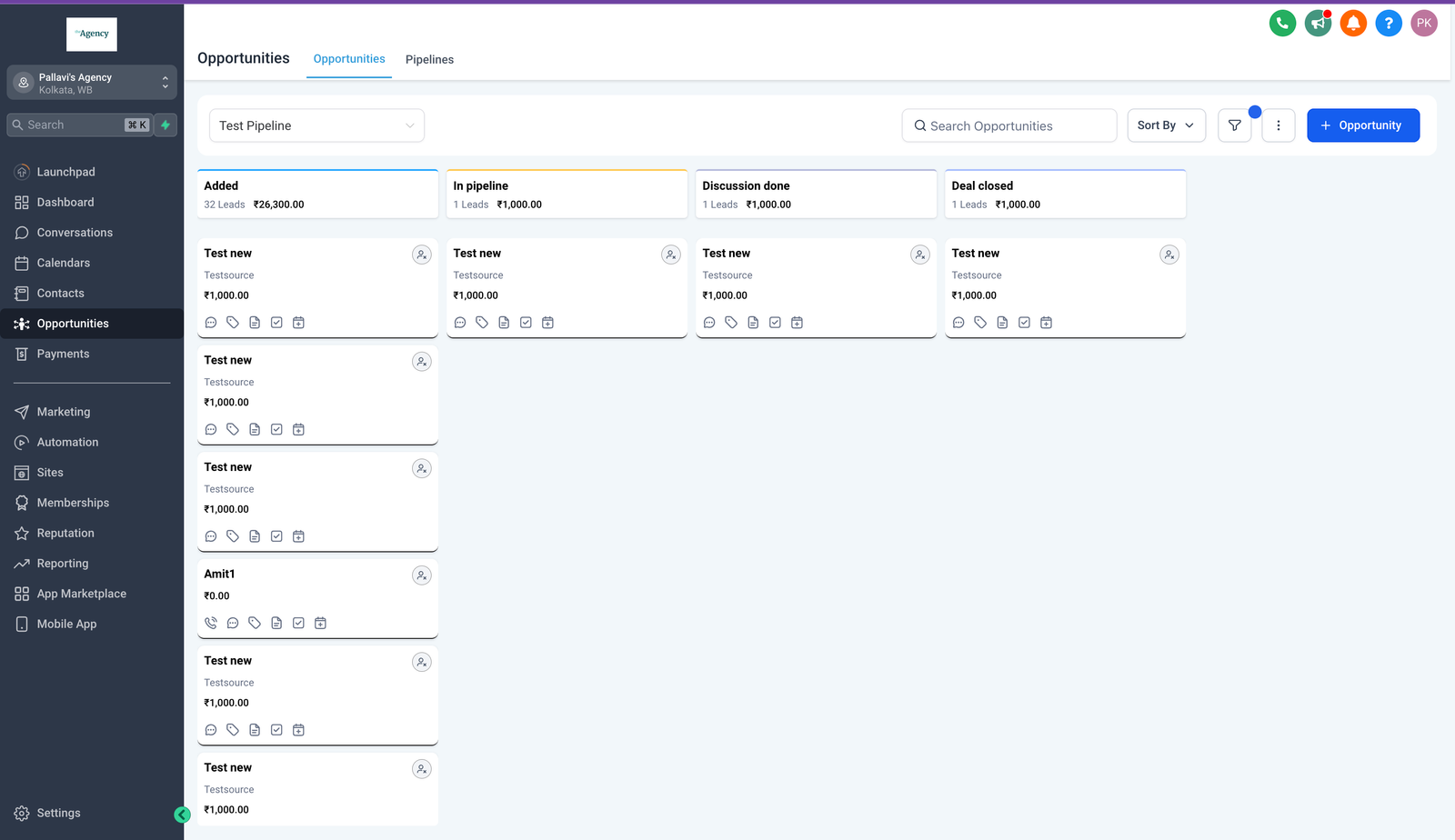Click task checkbox icon on Deal closed card
The width and height of the screenshot is (1455, 840).
coord(1024,323)
